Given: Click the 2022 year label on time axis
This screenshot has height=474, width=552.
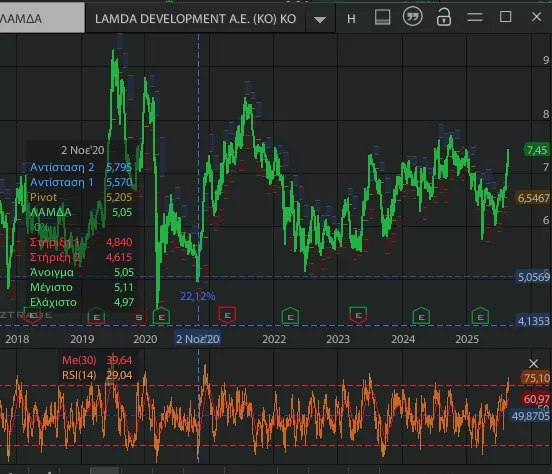Looking at the screenshot, I should pyautogui.click(x=274, y=339).
